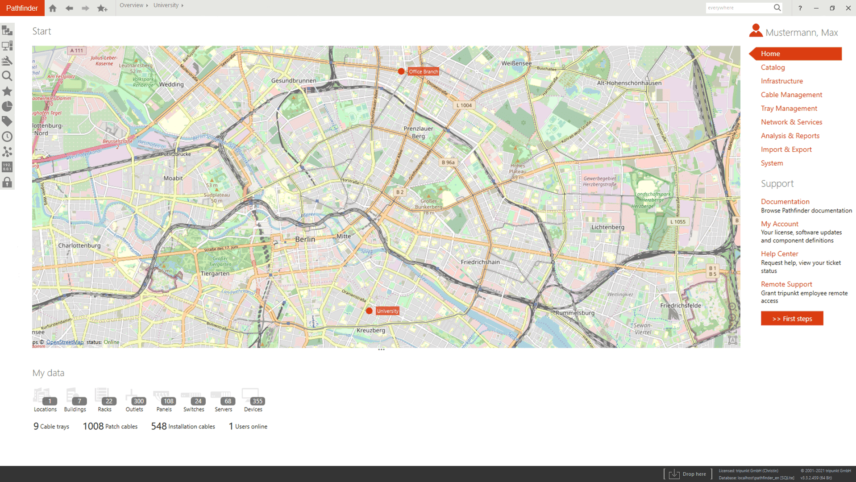Open Network & Services menu item
The image size is (856, 482).
pyautogui.click(x=792, y=122)
